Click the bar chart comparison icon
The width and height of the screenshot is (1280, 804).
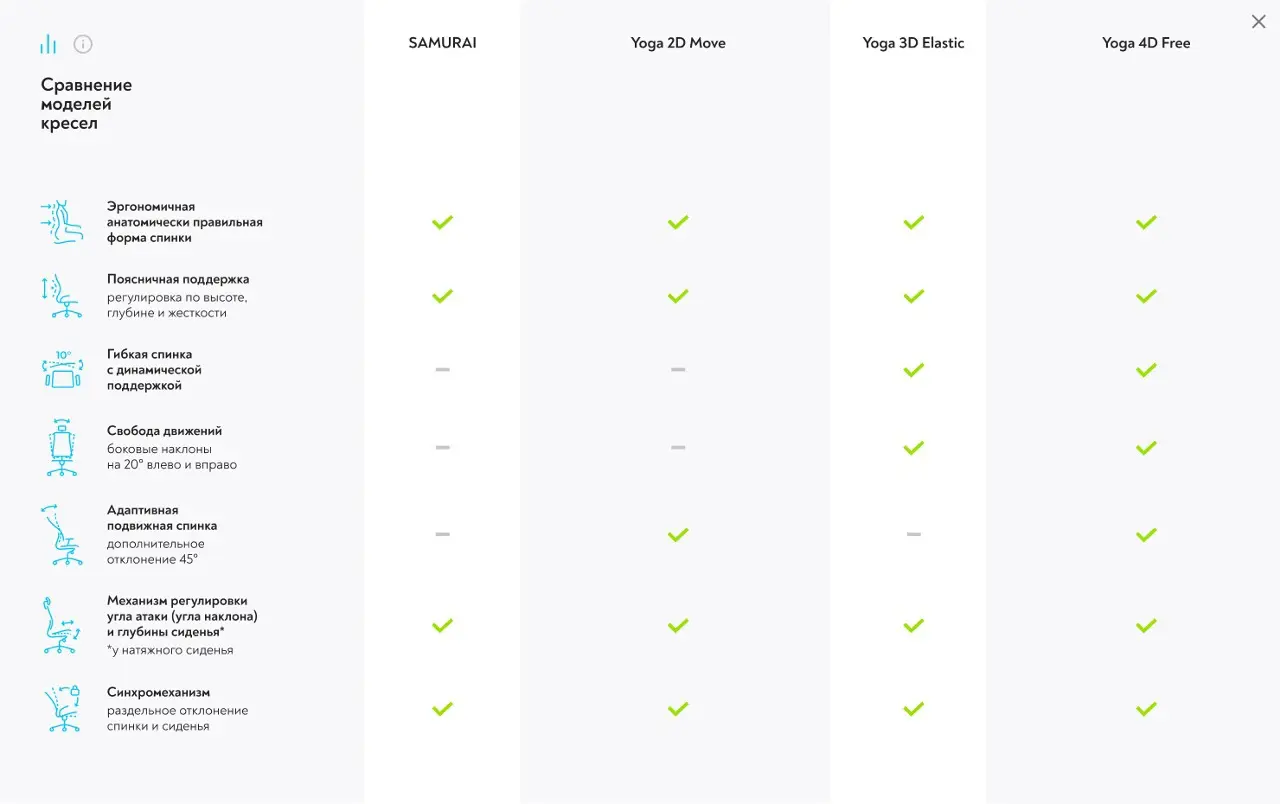(x=48, y=44)
